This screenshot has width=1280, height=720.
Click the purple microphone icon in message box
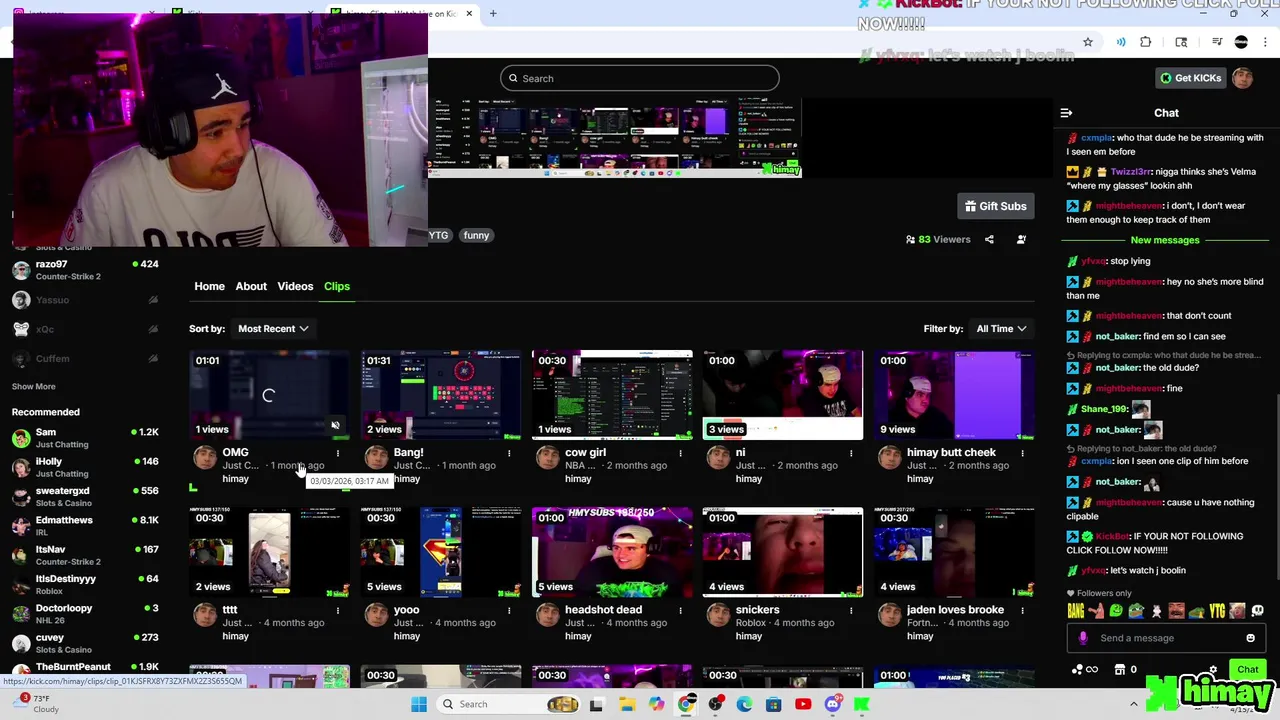pyautogui.click(x=1083, y=638)
